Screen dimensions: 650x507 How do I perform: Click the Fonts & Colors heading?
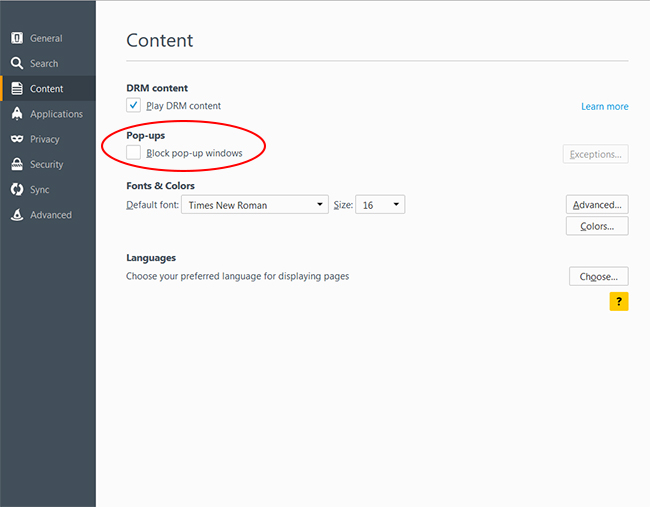pyautogui.click(x=160, y=186)
